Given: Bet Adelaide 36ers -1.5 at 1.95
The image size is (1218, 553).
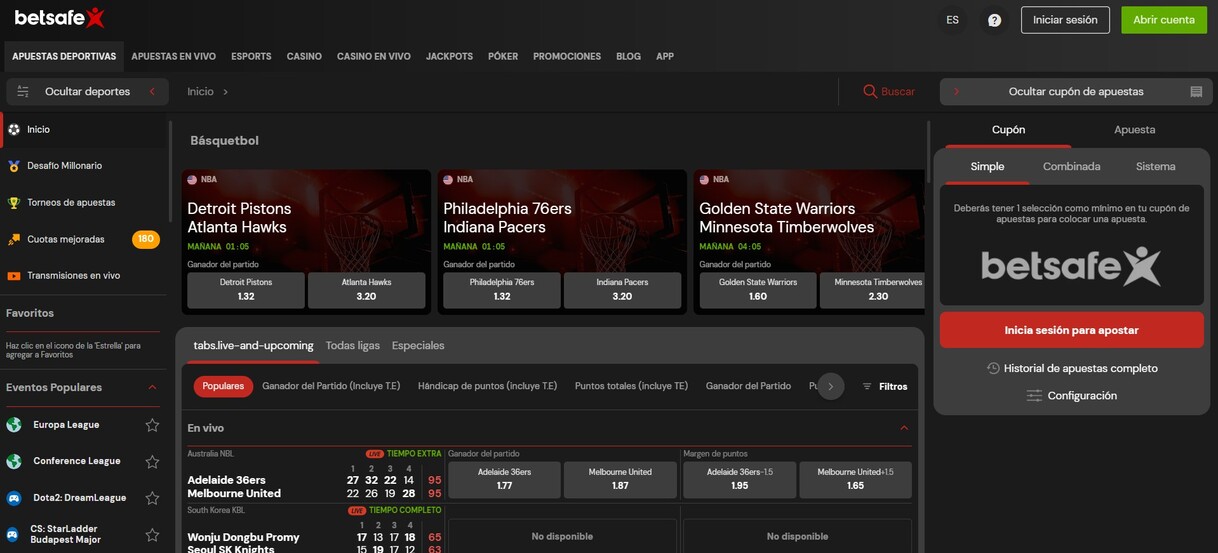Looking at the screenshot, I should [740, 479].
